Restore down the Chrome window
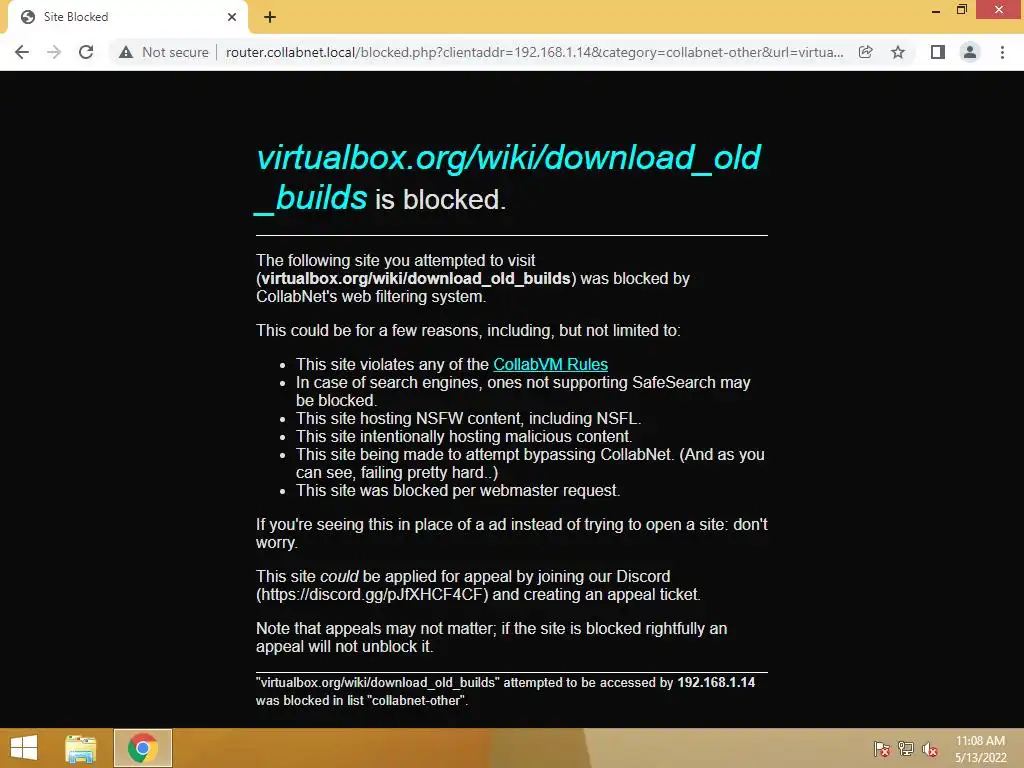 961,10
